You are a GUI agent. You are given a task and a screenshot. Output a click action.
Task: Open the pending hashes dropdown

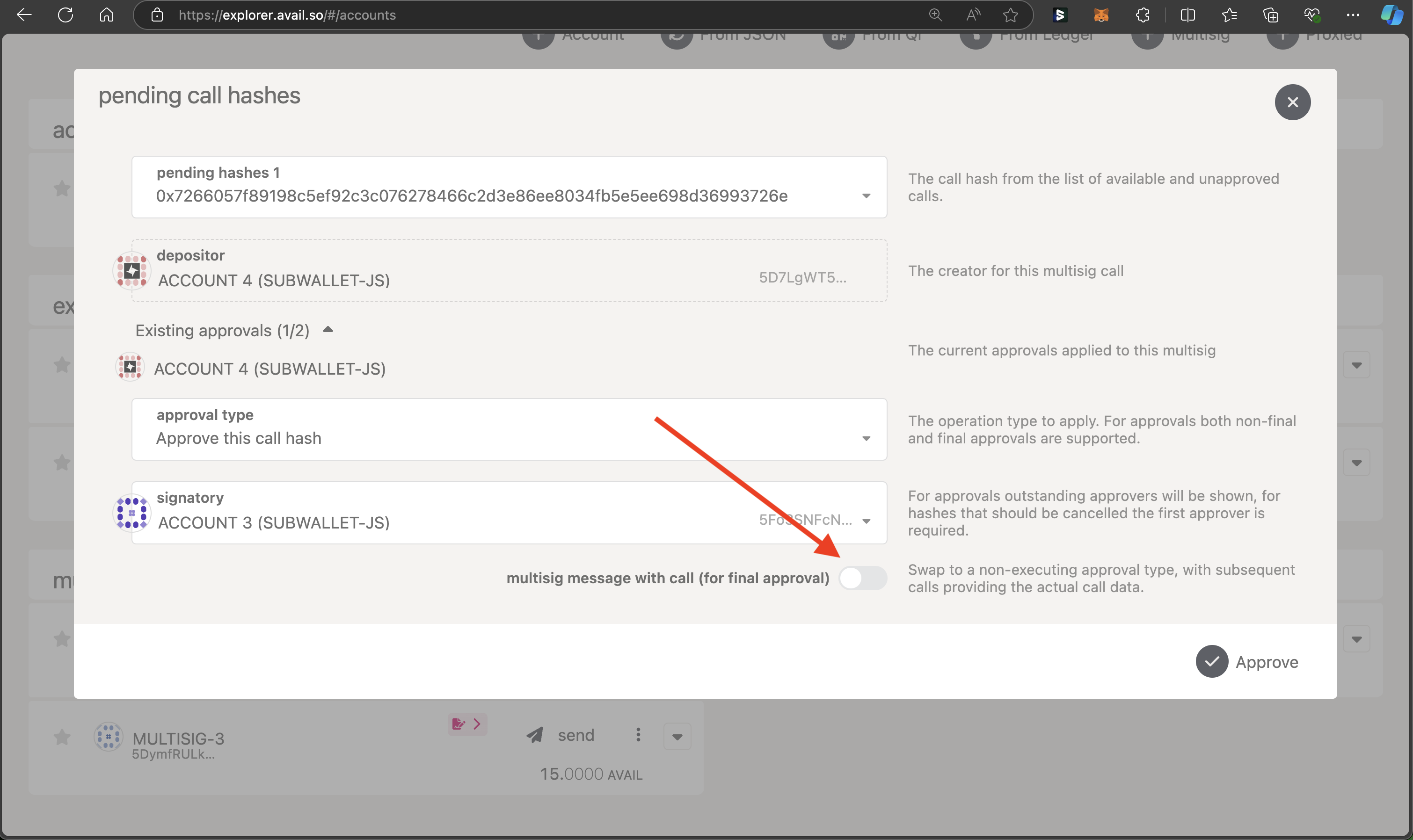click(x=866, y=196)
